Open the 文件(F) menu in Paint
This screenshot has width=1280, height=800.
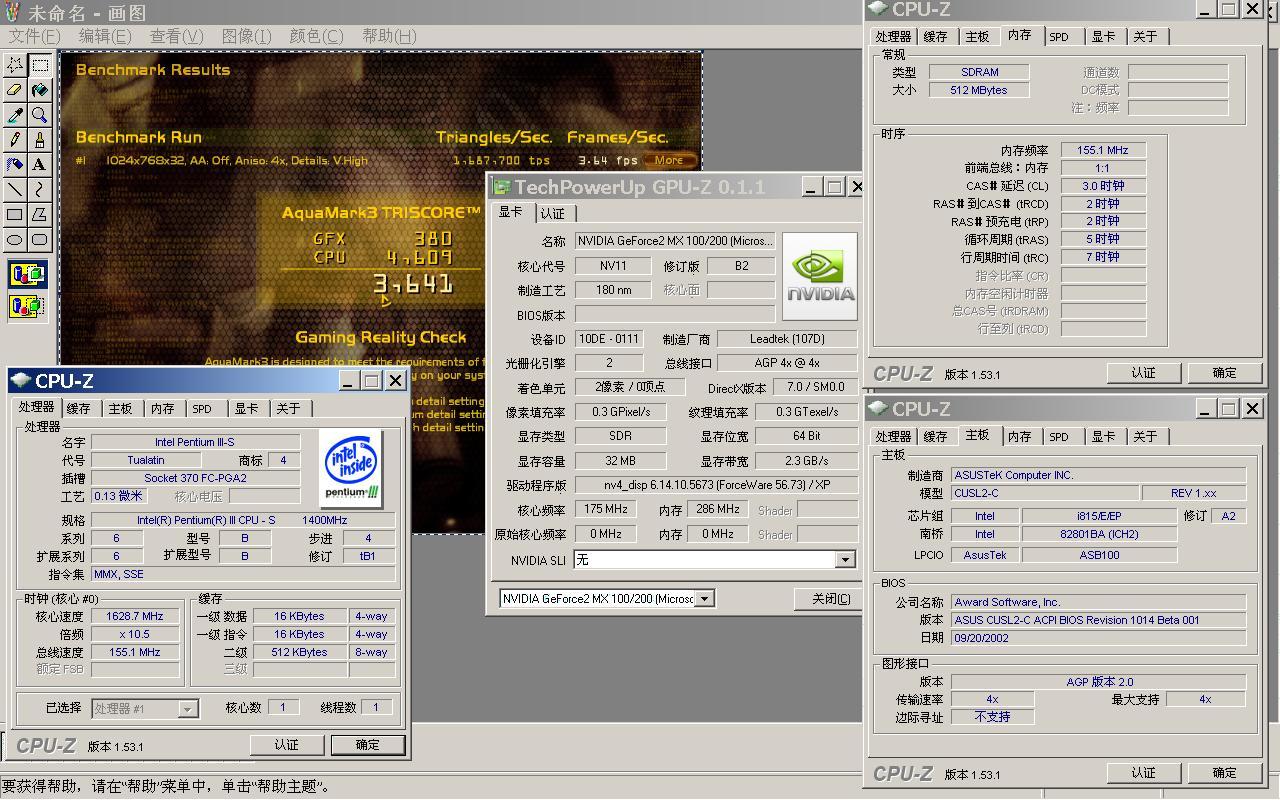(x=34, y=36)
